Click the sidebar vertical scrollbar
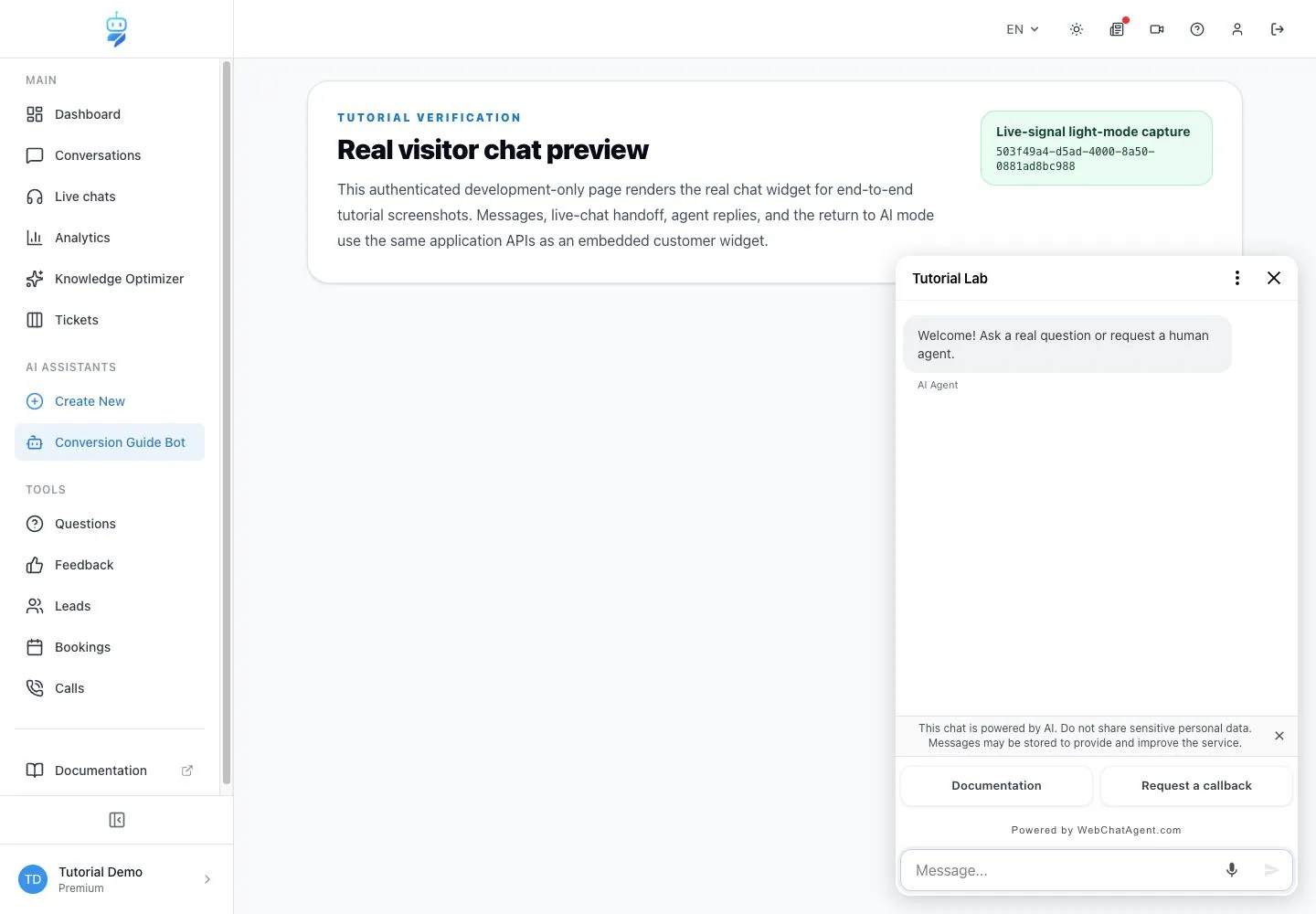This screenshot has width=1316, height=914. [x=227, y=422]
